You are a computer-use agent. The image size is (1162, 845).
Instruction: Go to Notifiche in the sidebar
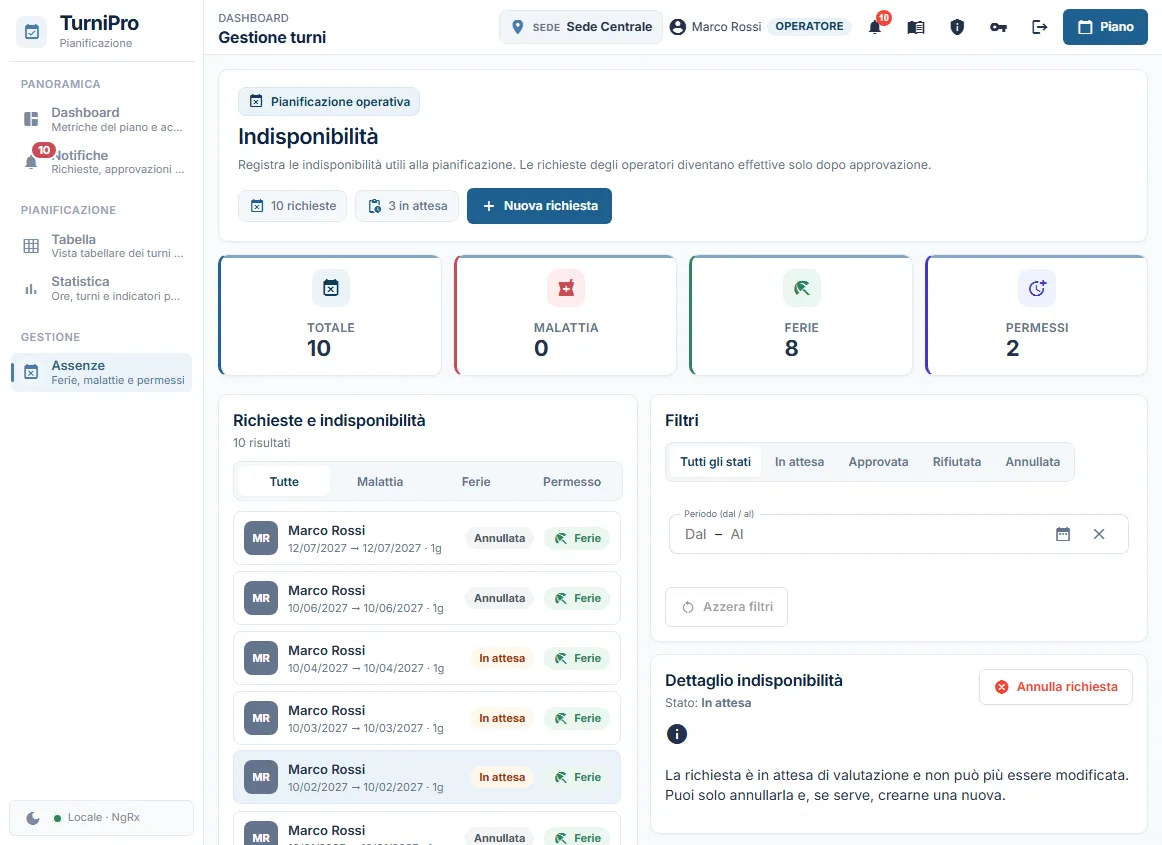pos(102,162)
